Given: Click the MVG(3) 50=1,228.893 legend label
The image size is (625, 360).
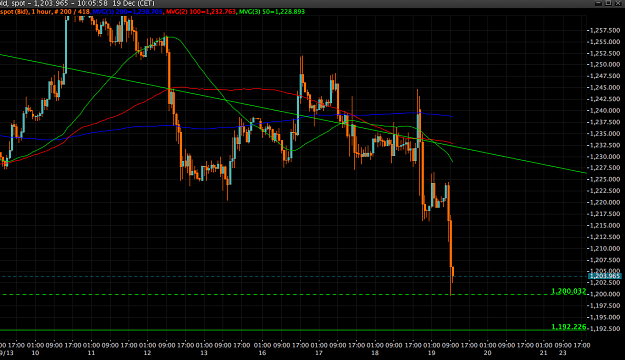Looking at the screenshot, I should (x=272, y=12).
